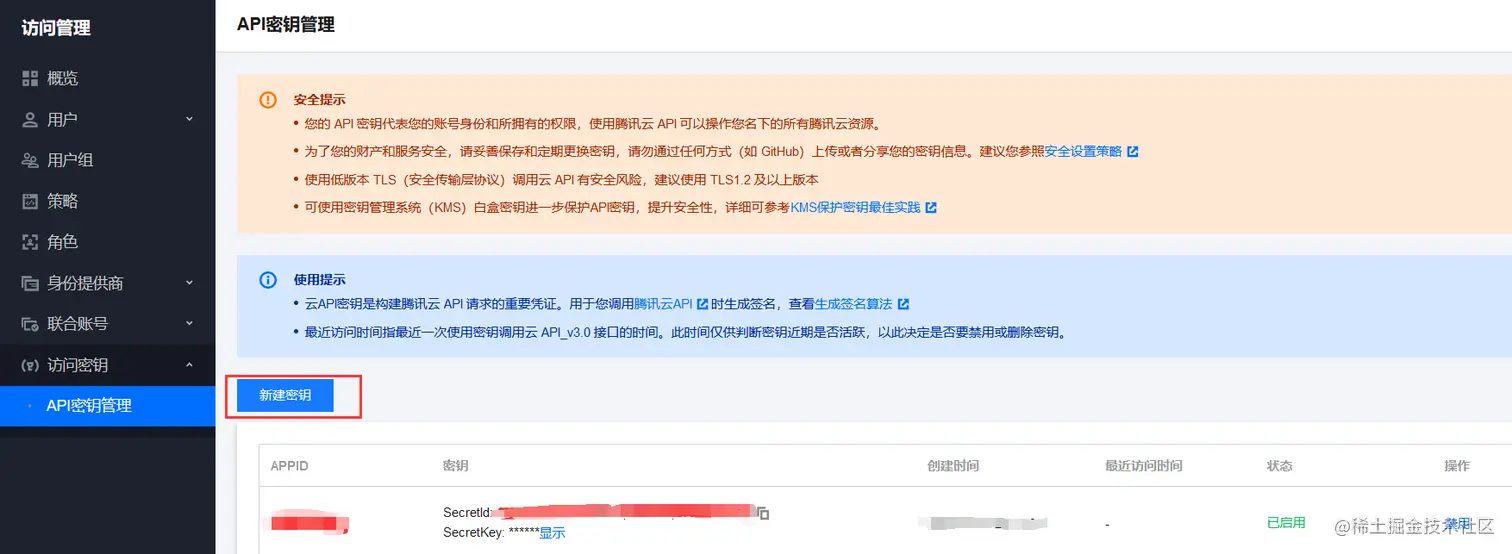This screenshot has height=554, width=1512.
Task: Click the 最近访问时间 column header
Action: click(1143, 466)
